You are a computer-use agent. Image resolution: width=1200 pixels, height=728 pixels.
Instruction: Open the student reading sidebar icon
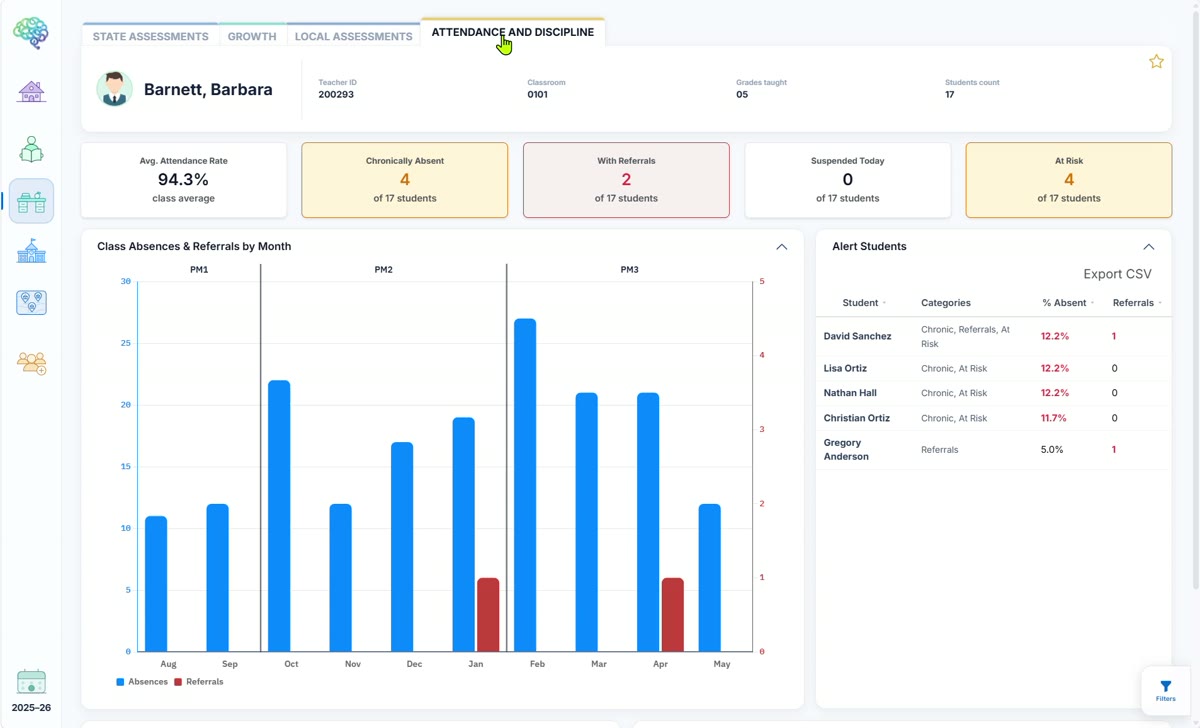[x=31, y=150]
